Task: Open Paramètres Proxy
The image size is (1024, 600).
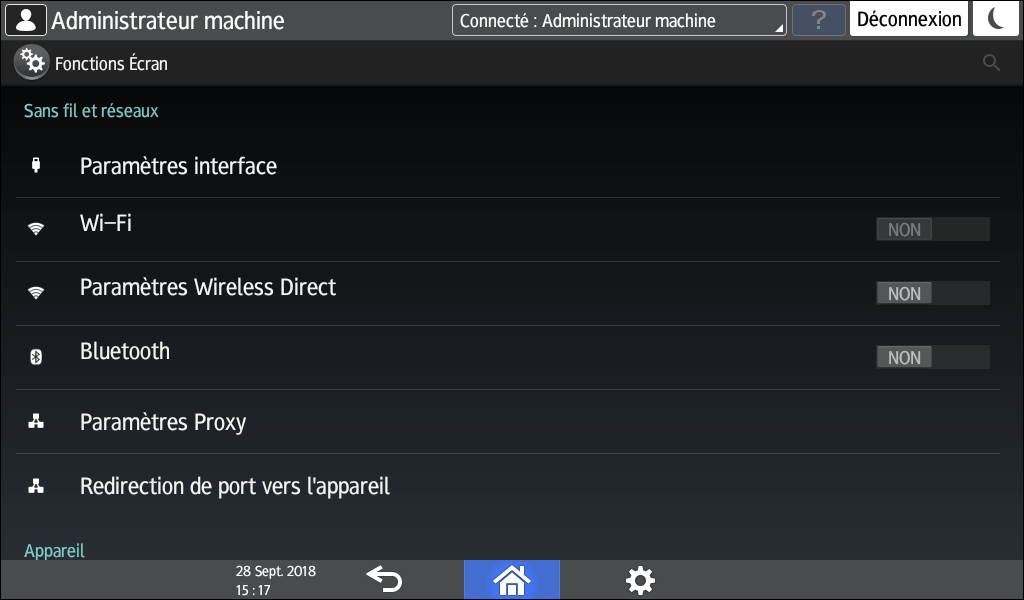Action: 163,422
